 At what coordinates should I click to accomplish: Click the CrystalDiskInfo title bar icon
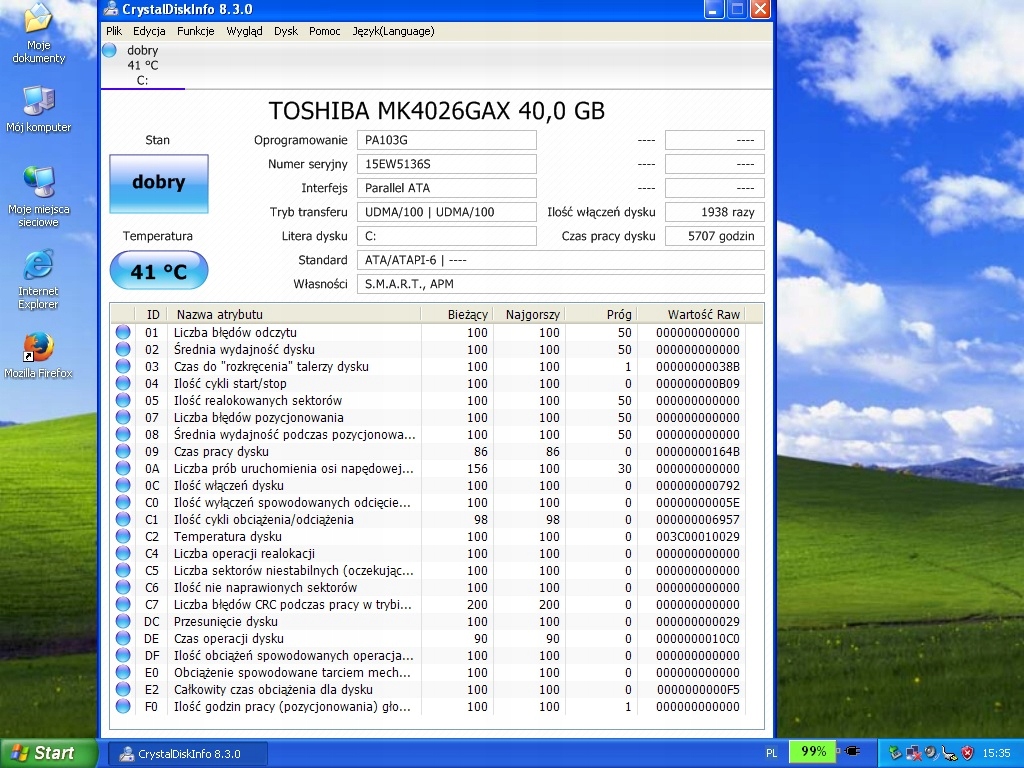pyautogui.click(x=111, y=9)
